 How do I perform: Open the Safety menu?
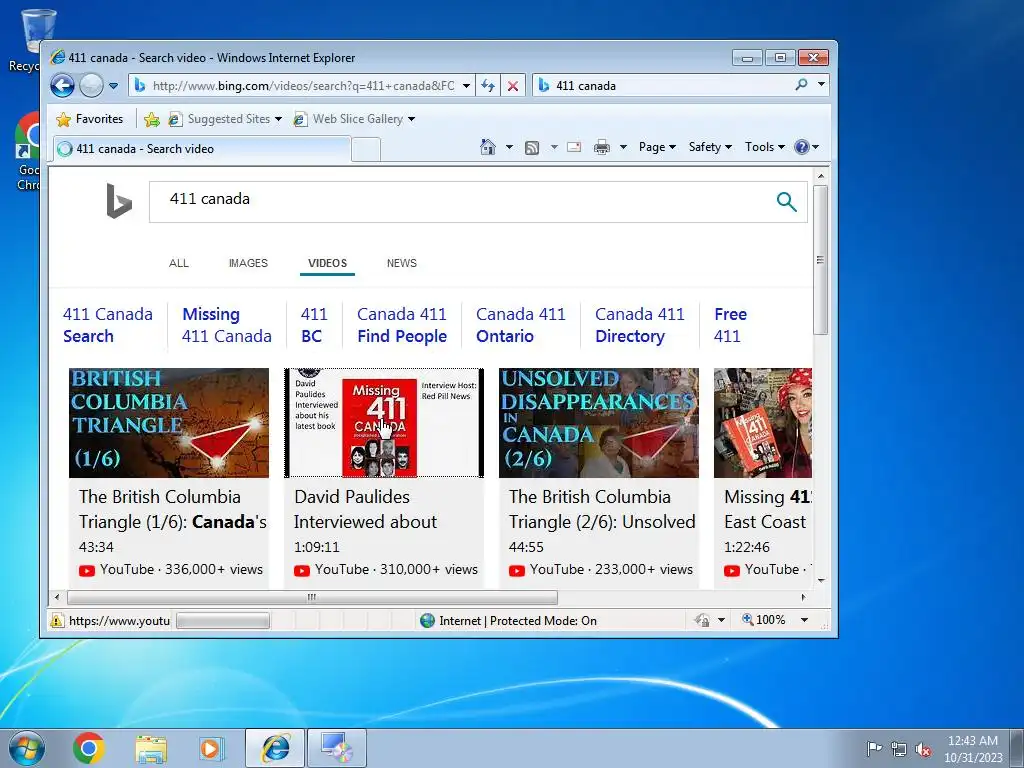(710, 147)
